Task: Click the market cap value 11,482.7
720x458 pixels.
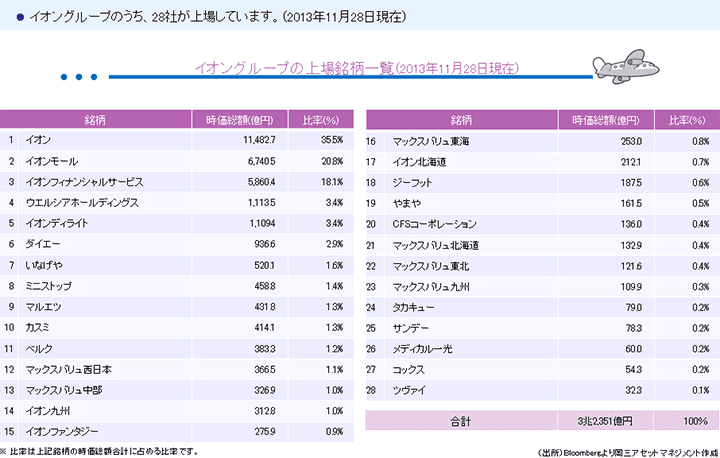Action: (x=259, y=140)
